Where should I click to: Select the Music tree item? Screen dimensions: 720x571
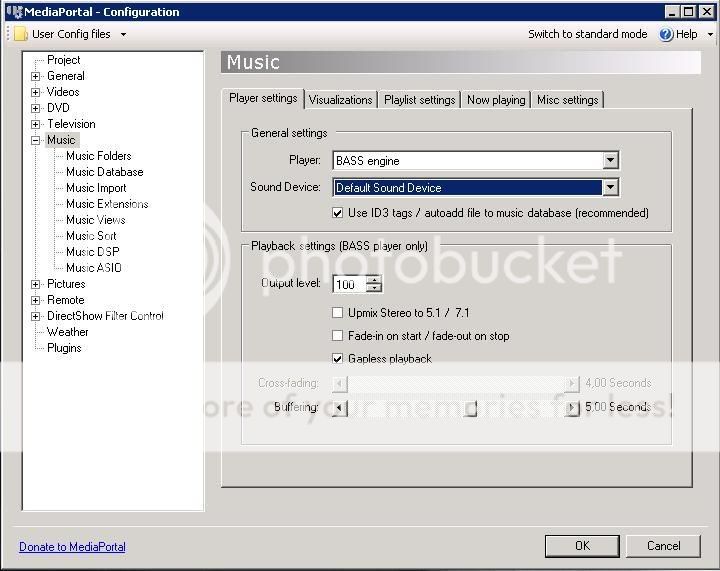[x=61, y=140]
